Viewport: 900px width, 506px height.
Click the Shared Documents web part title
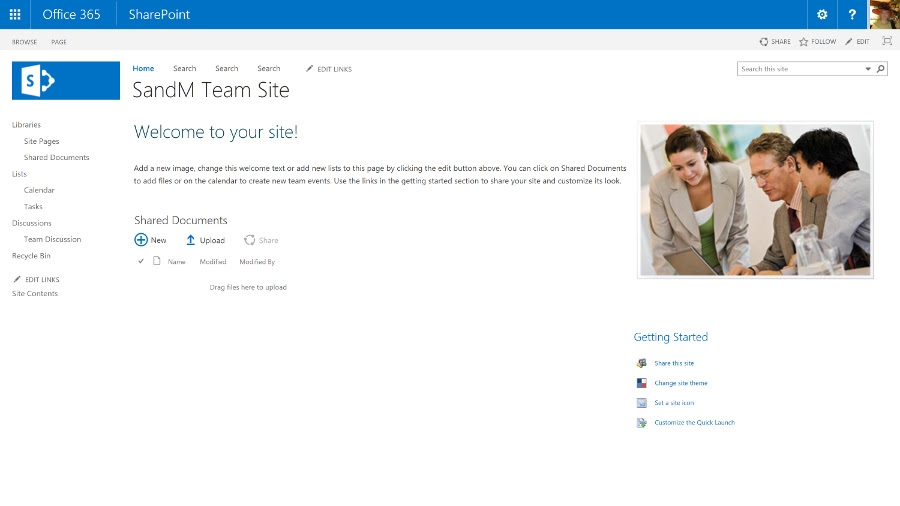(181, 220)
